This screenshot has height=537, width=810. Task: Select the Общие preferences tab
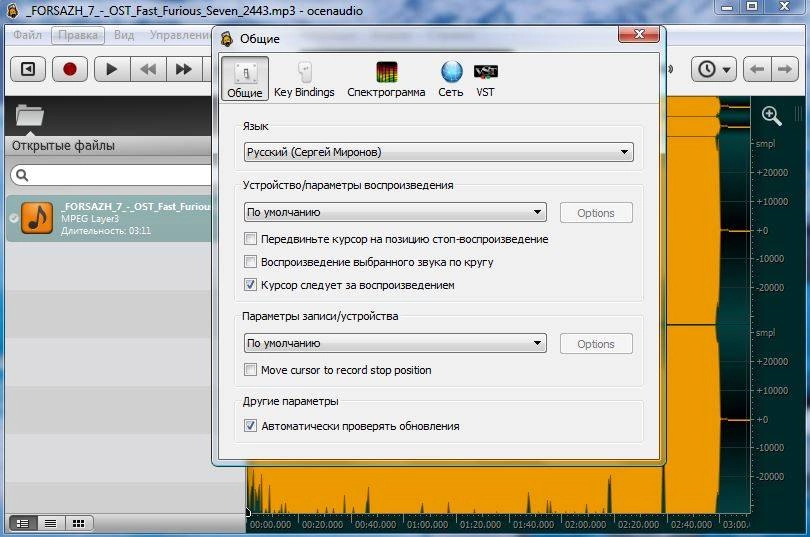[245, 78]
